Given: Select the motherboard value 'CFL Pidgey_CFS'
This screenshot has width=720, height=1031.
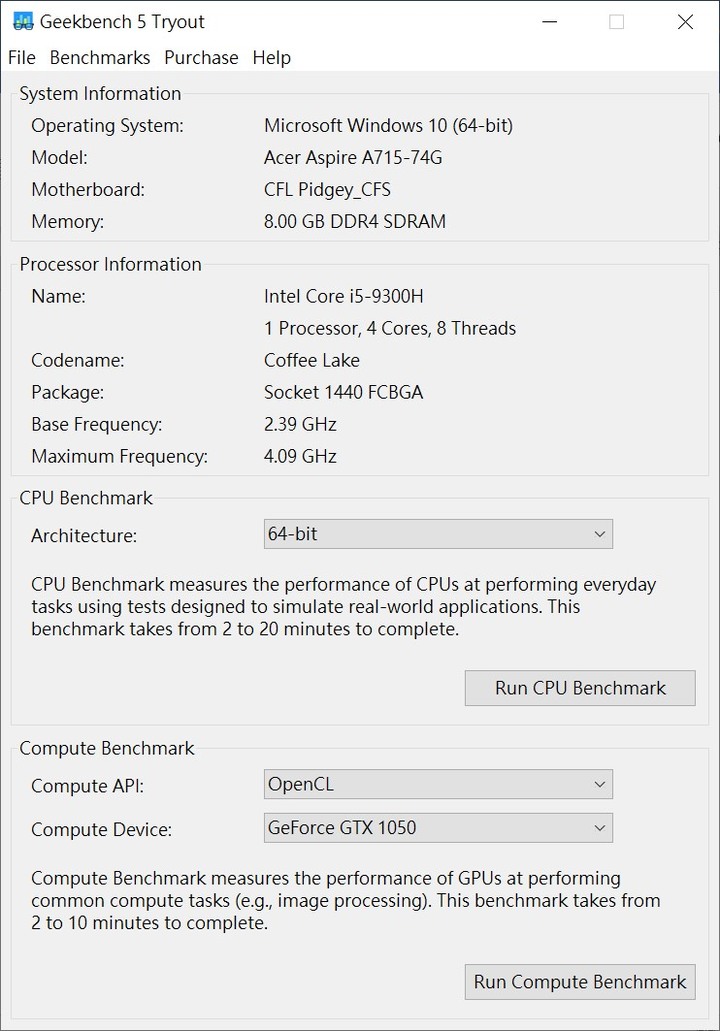Looking at the screenshot, I should pyautogui.click(x=327, y=190).
